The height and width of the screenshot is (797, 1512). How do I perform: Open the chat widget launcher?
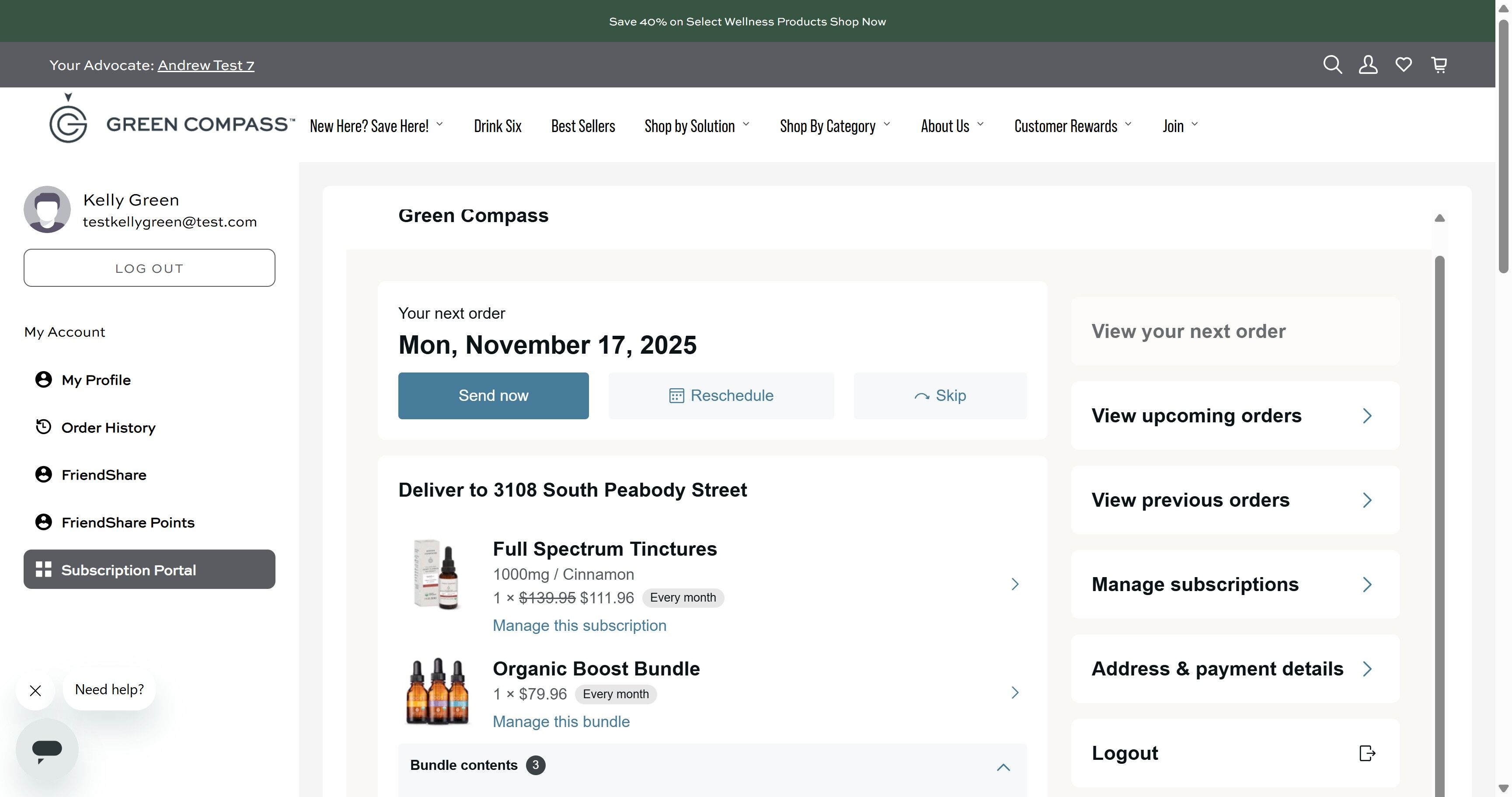coord(47,750)
